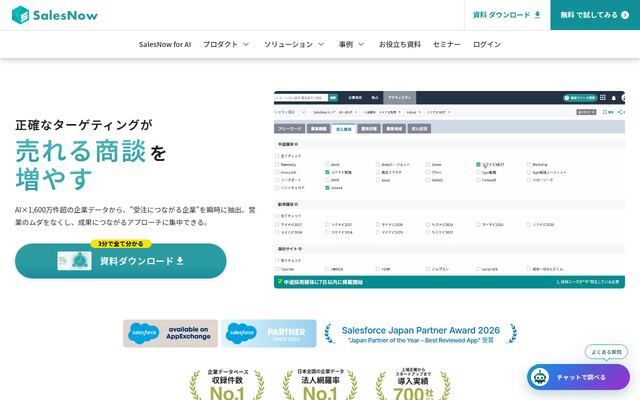Click the help icon beside 自社サイト

[x=300, y=249]
